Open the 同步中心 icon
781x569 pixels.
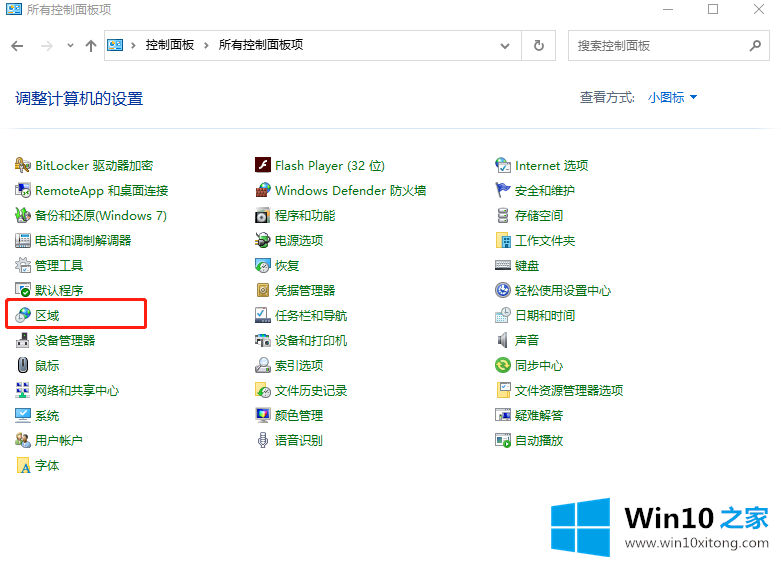[x=503, y=366]
